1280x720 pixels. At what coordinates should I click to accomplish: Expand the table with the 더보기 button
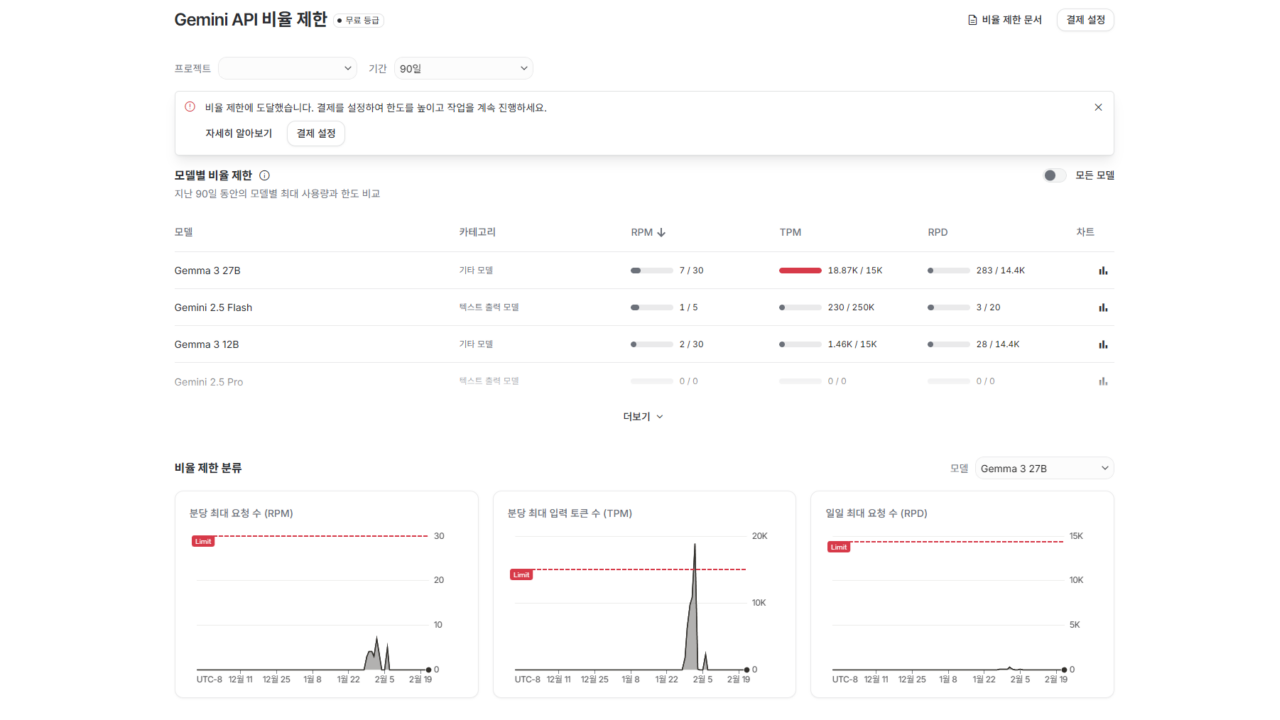[x=643, y=416]
